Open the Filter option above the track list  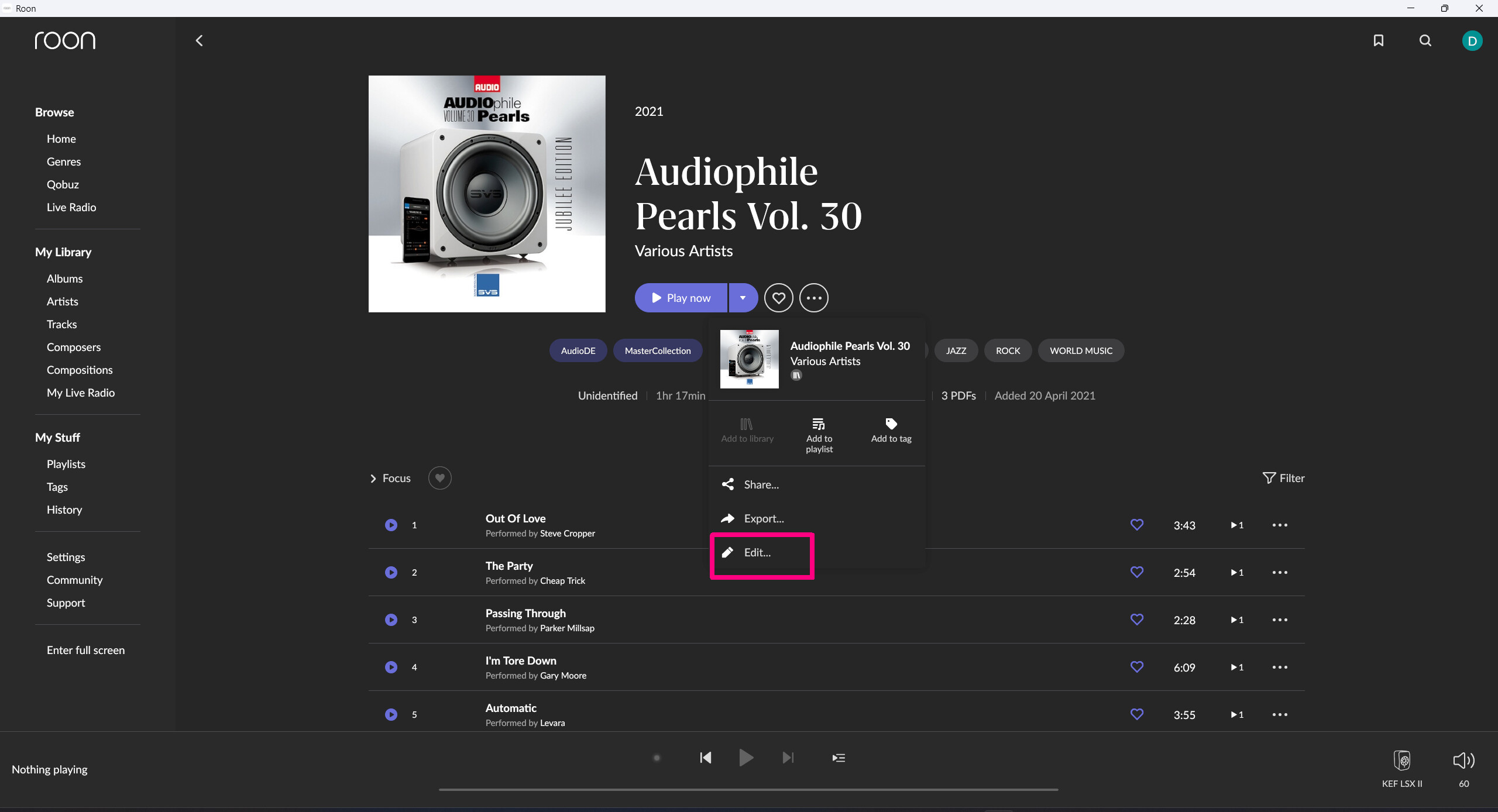pos(1284,478)
